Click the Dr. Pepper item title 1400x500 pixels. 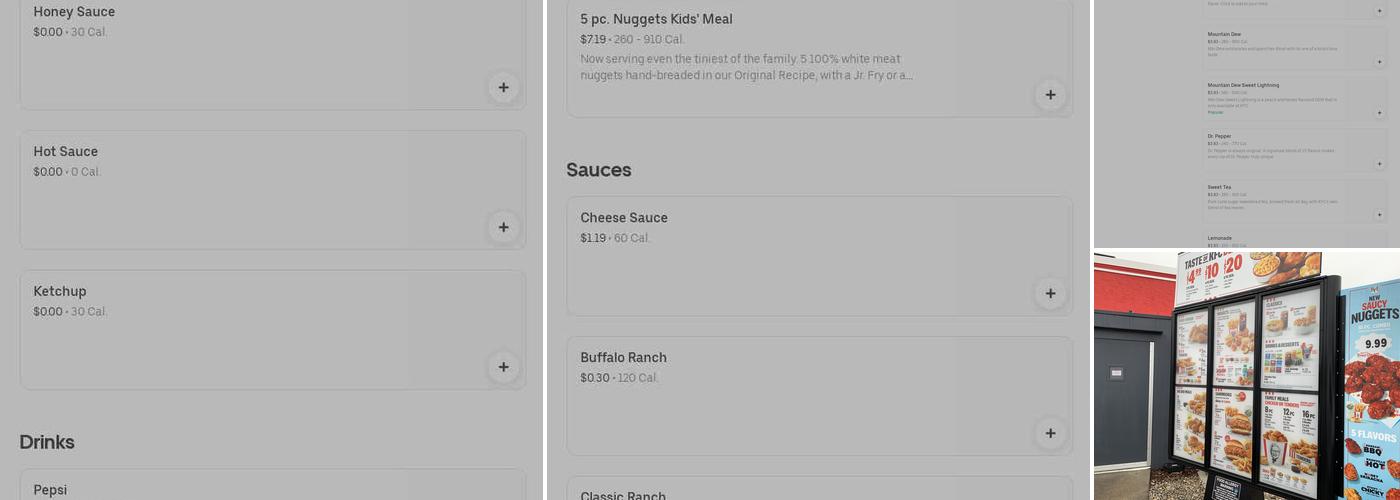coord(1219,136)
